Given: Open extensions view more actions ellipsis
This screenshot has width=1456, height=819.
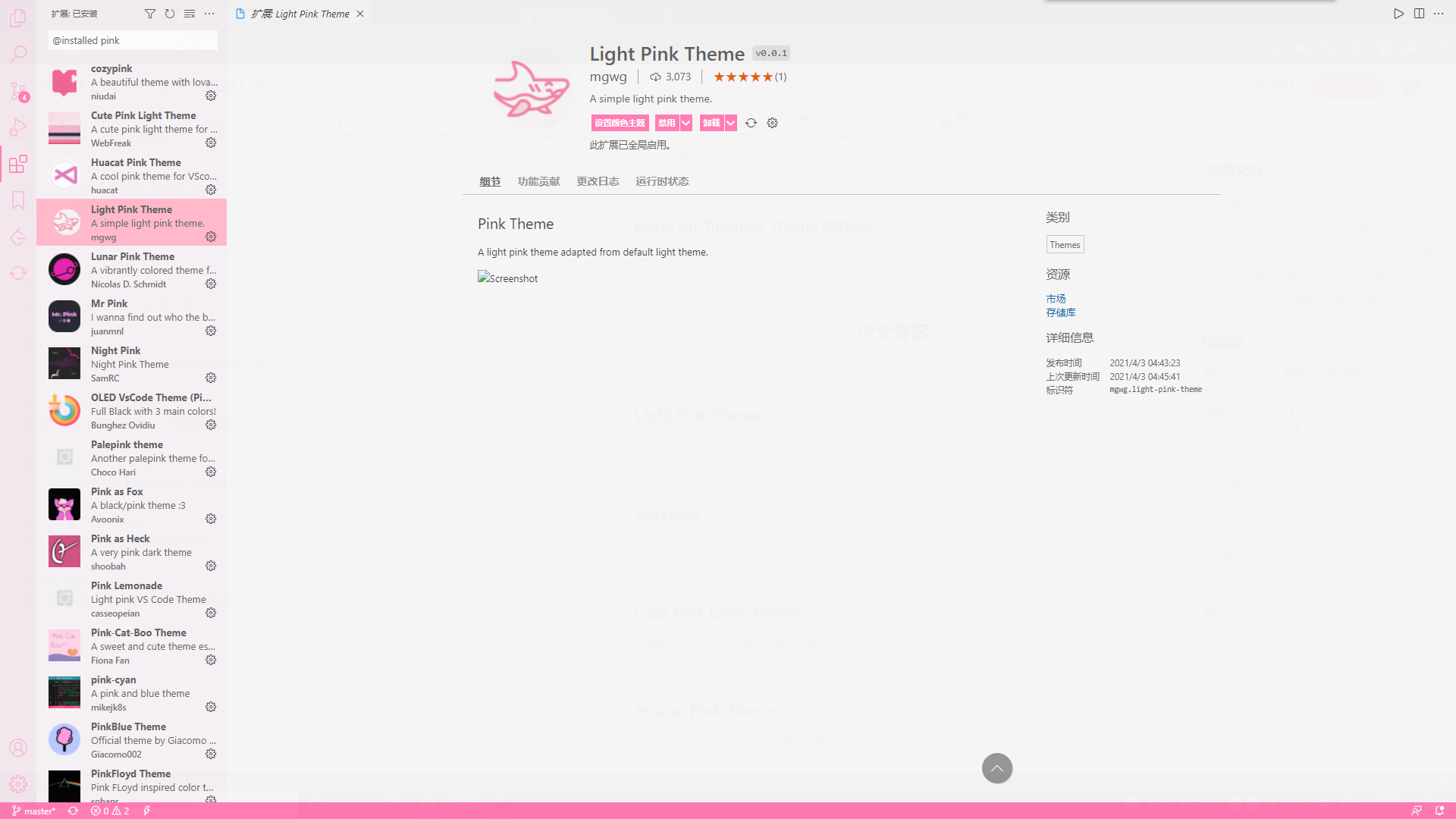Looking at the screenshot, I should point(209,14).
